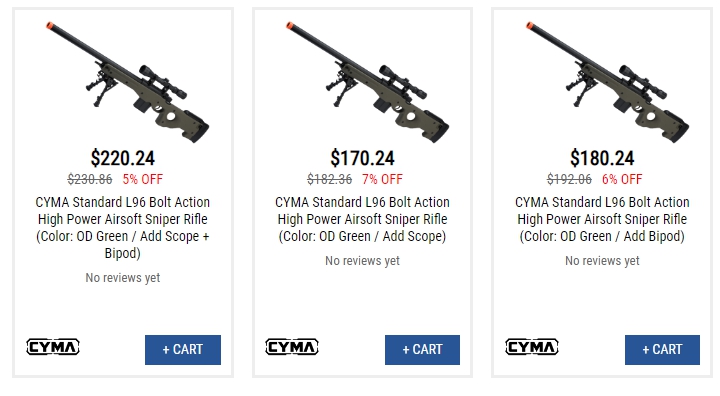Click No reviews yet under $180.24 rifle
720x396 pixels.
(602, 261)
